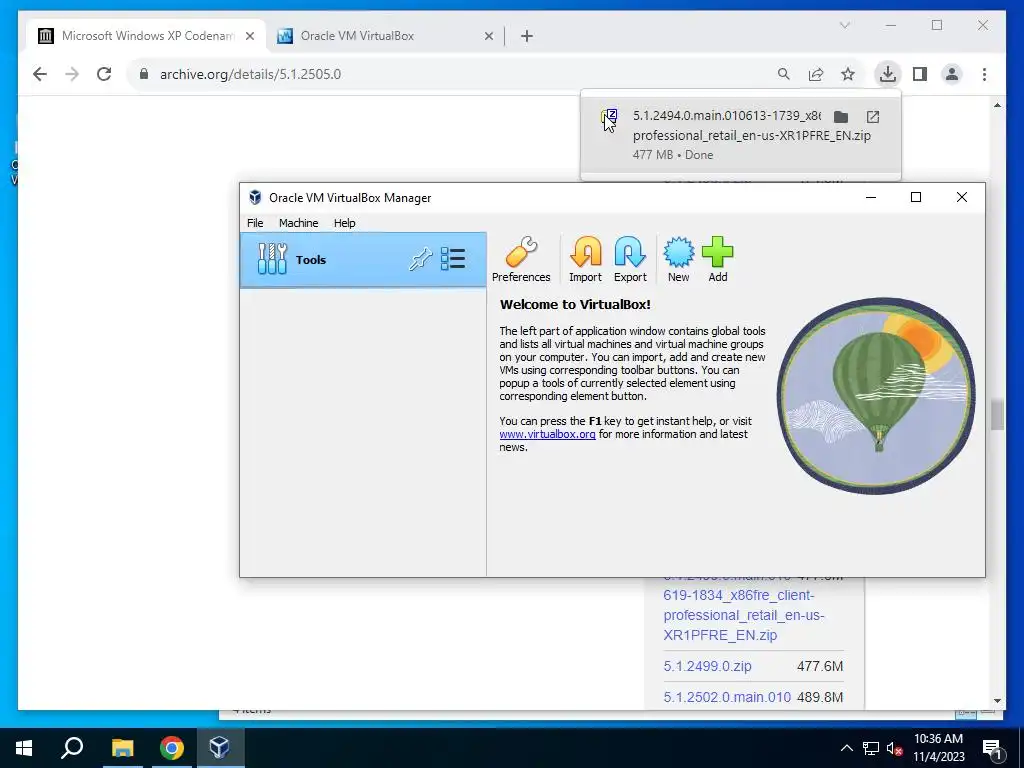Open downloads page in new tab icon
The height and width of the screenshot is (768, 1024).
[873, 117]
